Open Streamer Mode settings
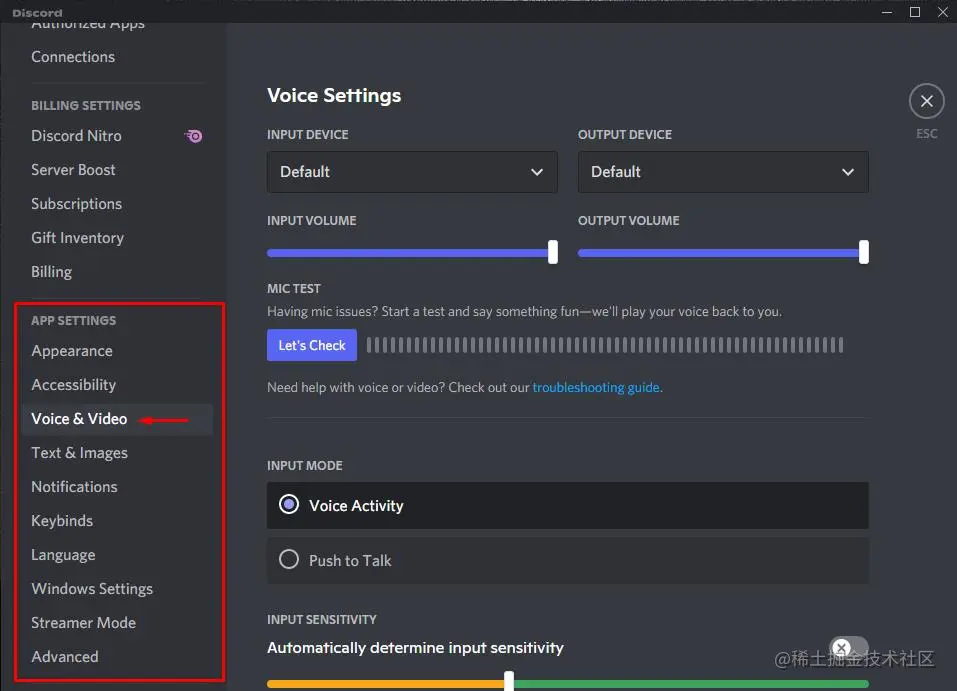Viewport: 957px width, 691px height. pos(84,623)
